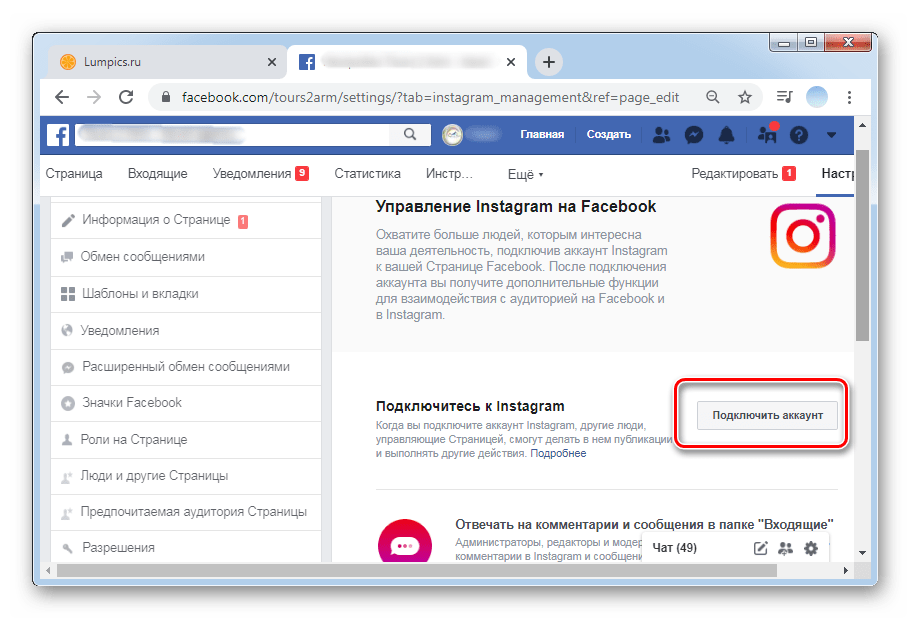Click the Подключитесь к Instagram heading
Viewport: 911px width, 619px height.
coord(470,406)
